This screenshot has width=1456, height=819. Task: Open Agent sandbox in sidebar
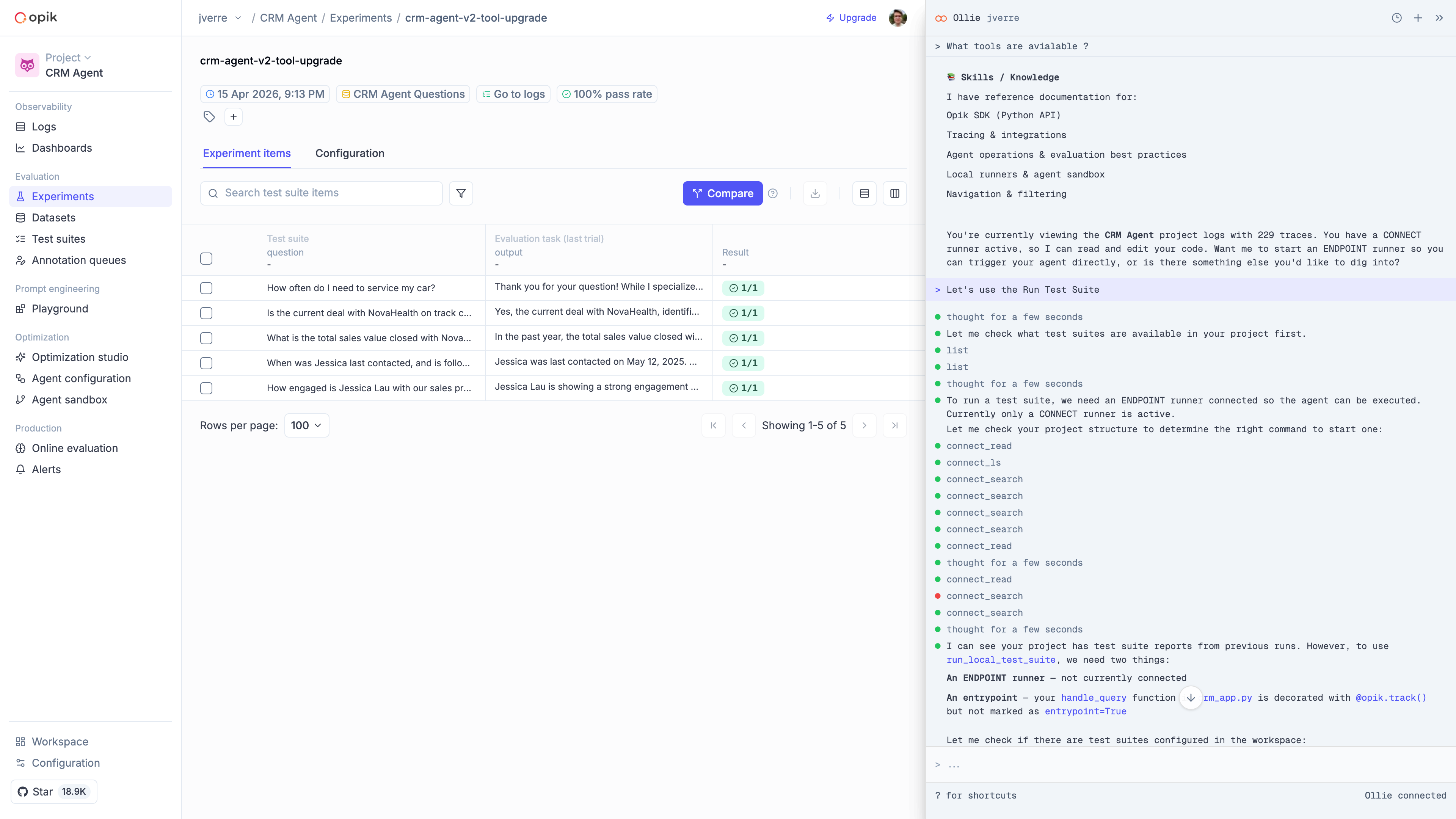click(69, 400)
